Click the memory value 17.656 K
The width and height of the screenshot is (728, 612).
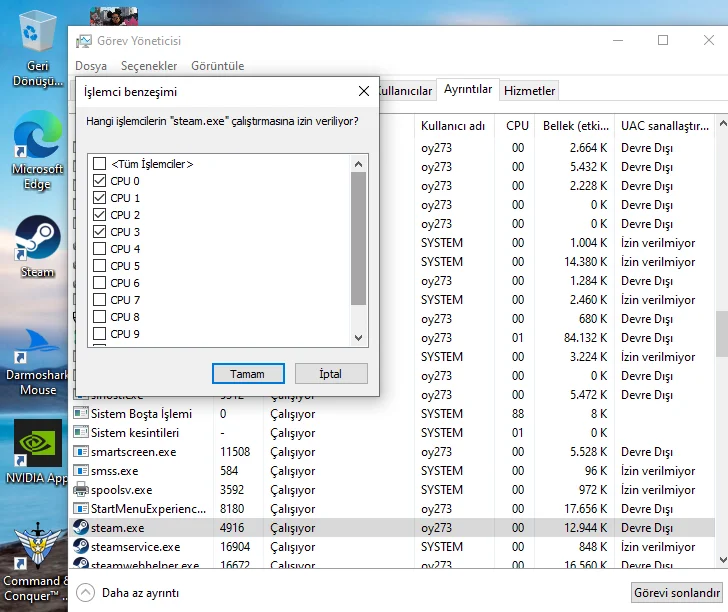[585, 508]
